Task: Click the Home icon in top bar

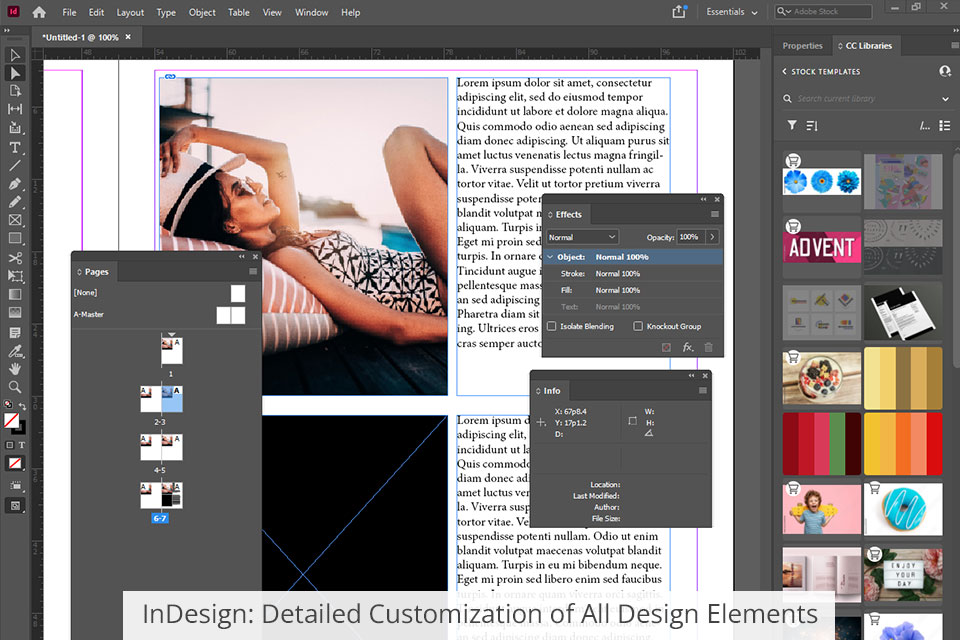Action: pos(39,12)
